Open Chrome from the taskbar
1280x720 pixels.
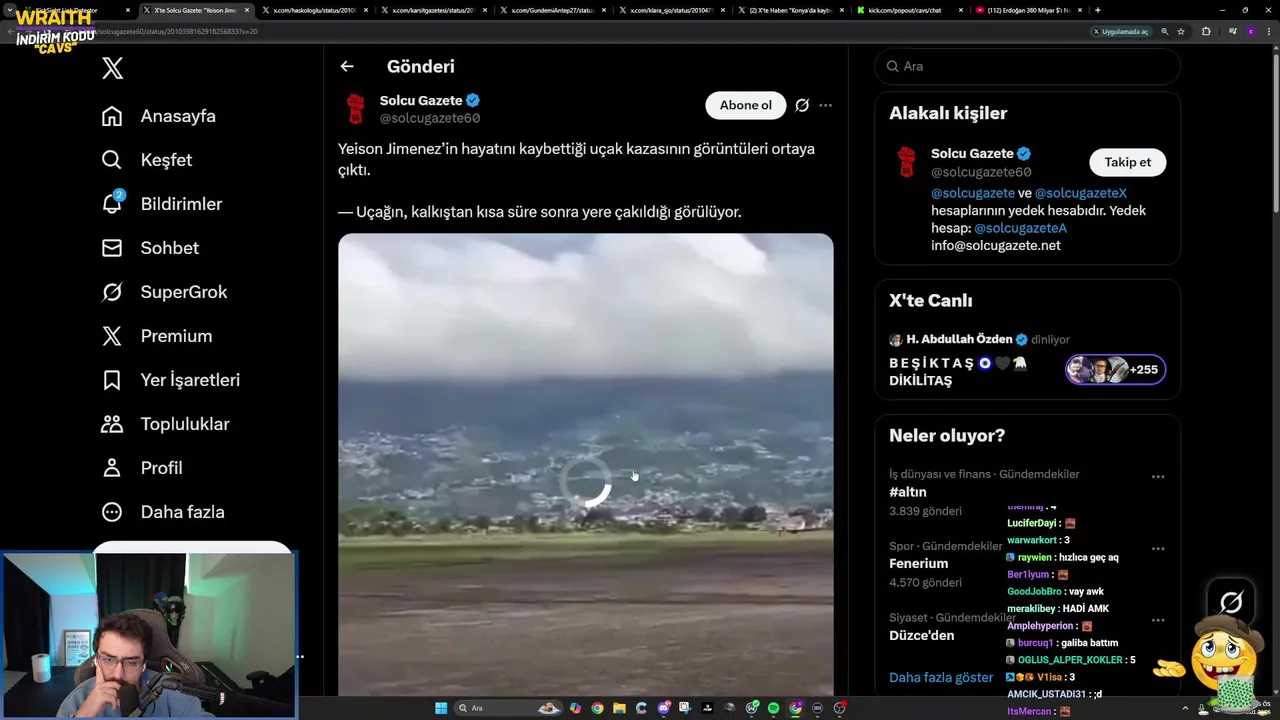597,708
